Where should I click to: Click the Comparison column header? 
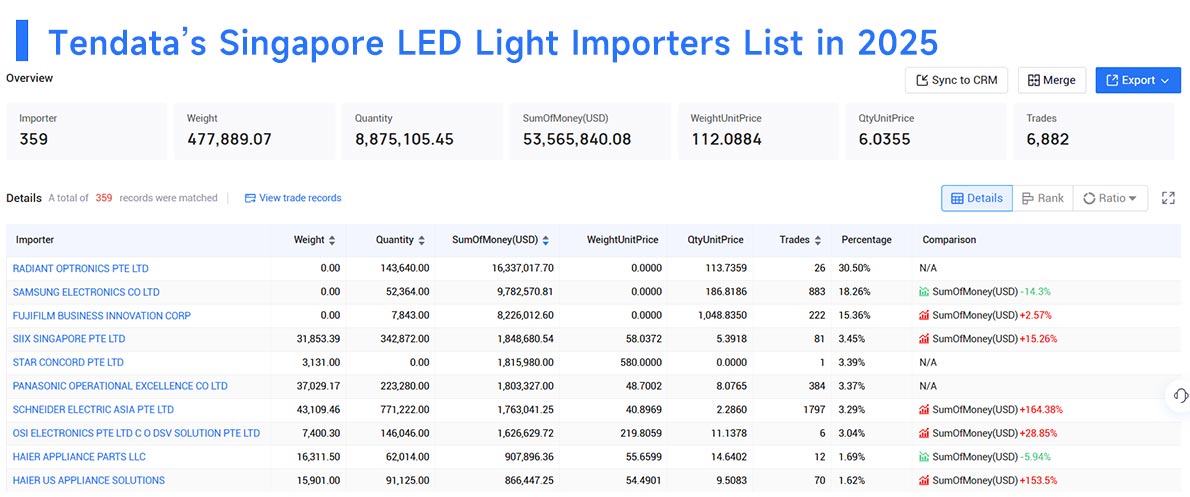click(949, 240)
